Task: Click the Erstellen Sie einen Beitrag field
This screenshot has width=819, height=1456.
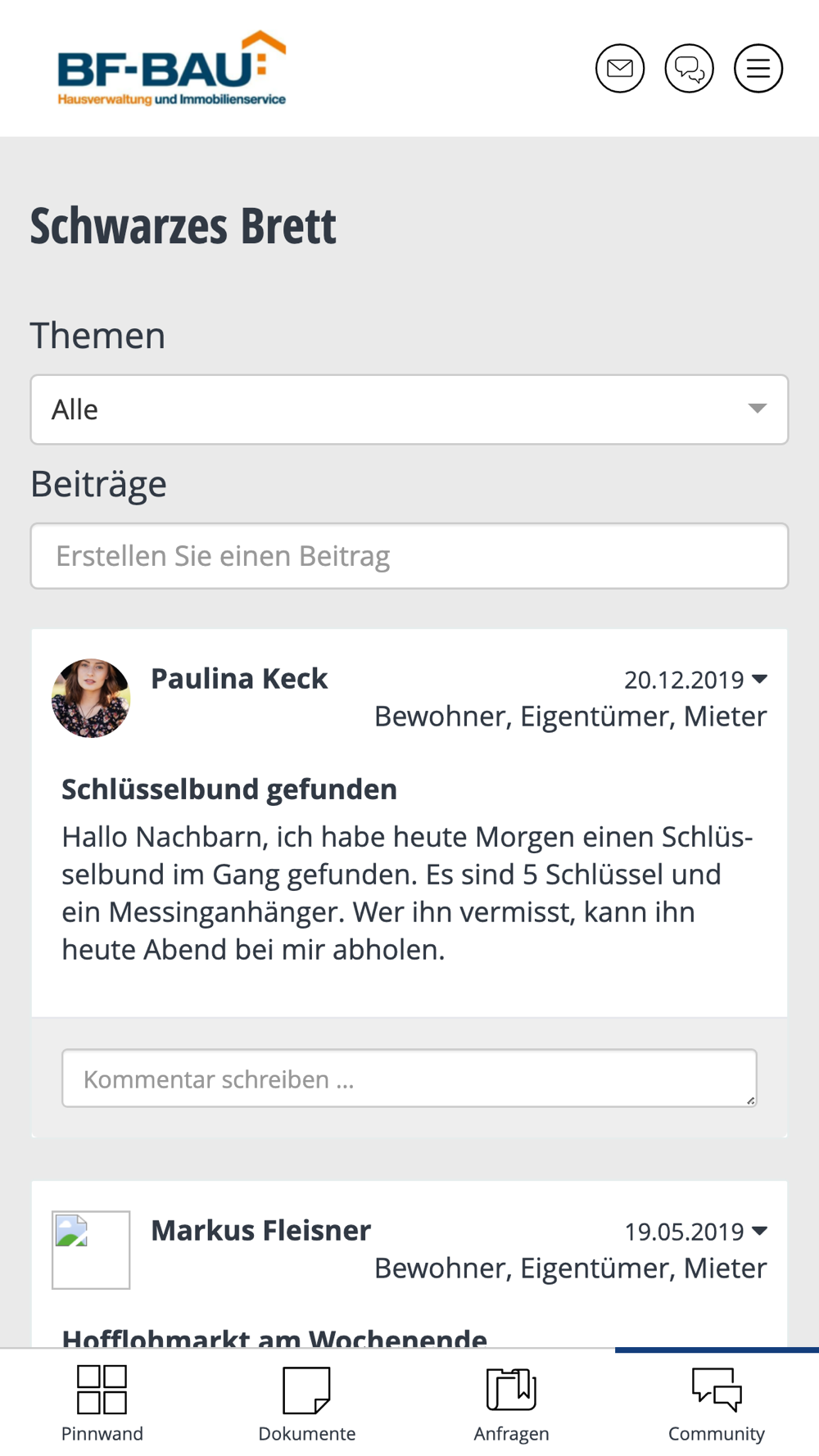Action: point(409,556)
